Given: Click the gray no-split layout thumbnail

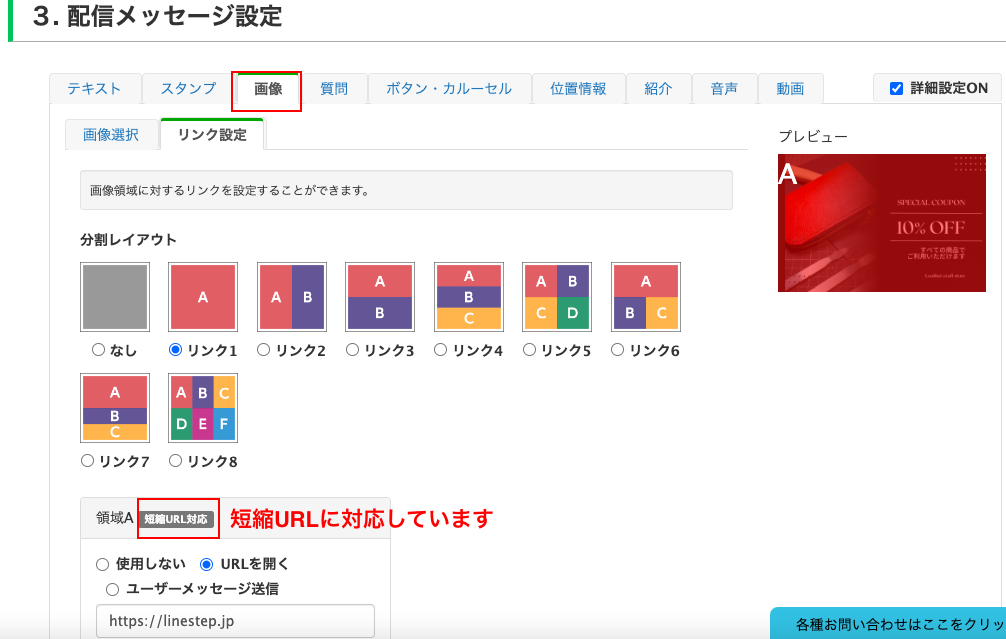Looking at the screenshot, I should [115, 297].
